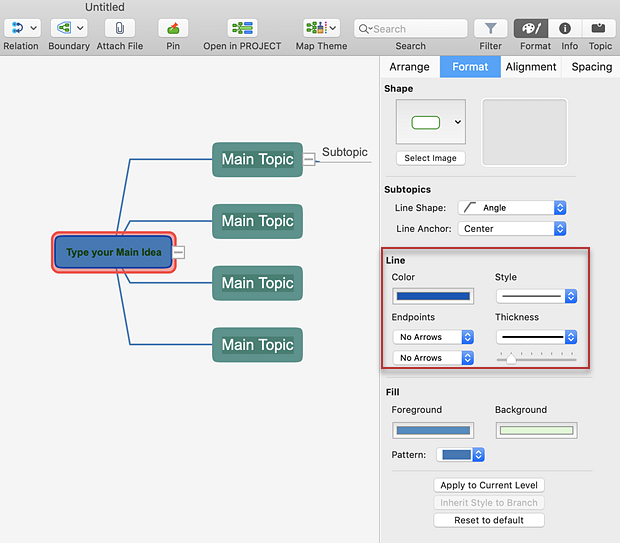Viewport: 620px width, 543px height.
Task: Toggle the Subtopic expander on first Main Topic
Action: (310, 156)
